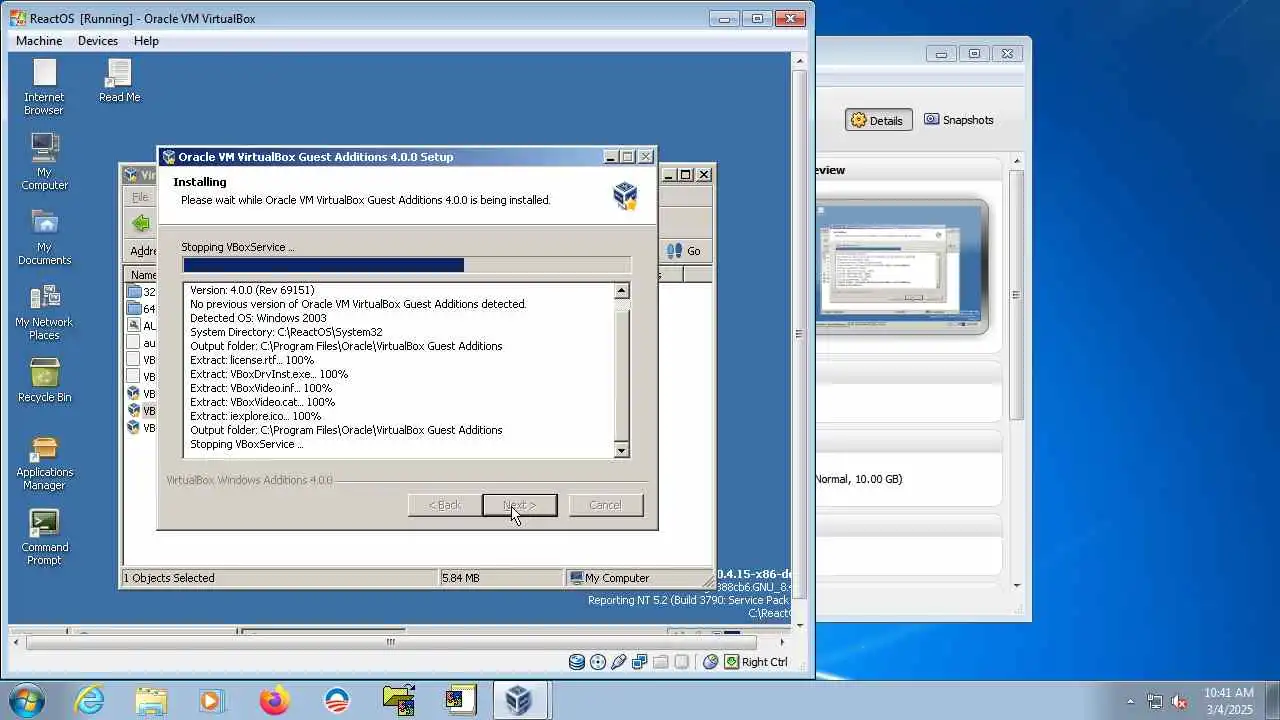Click '5.84 MB' status bar text
The image size is (1280, 720).
tap(460, 578)
